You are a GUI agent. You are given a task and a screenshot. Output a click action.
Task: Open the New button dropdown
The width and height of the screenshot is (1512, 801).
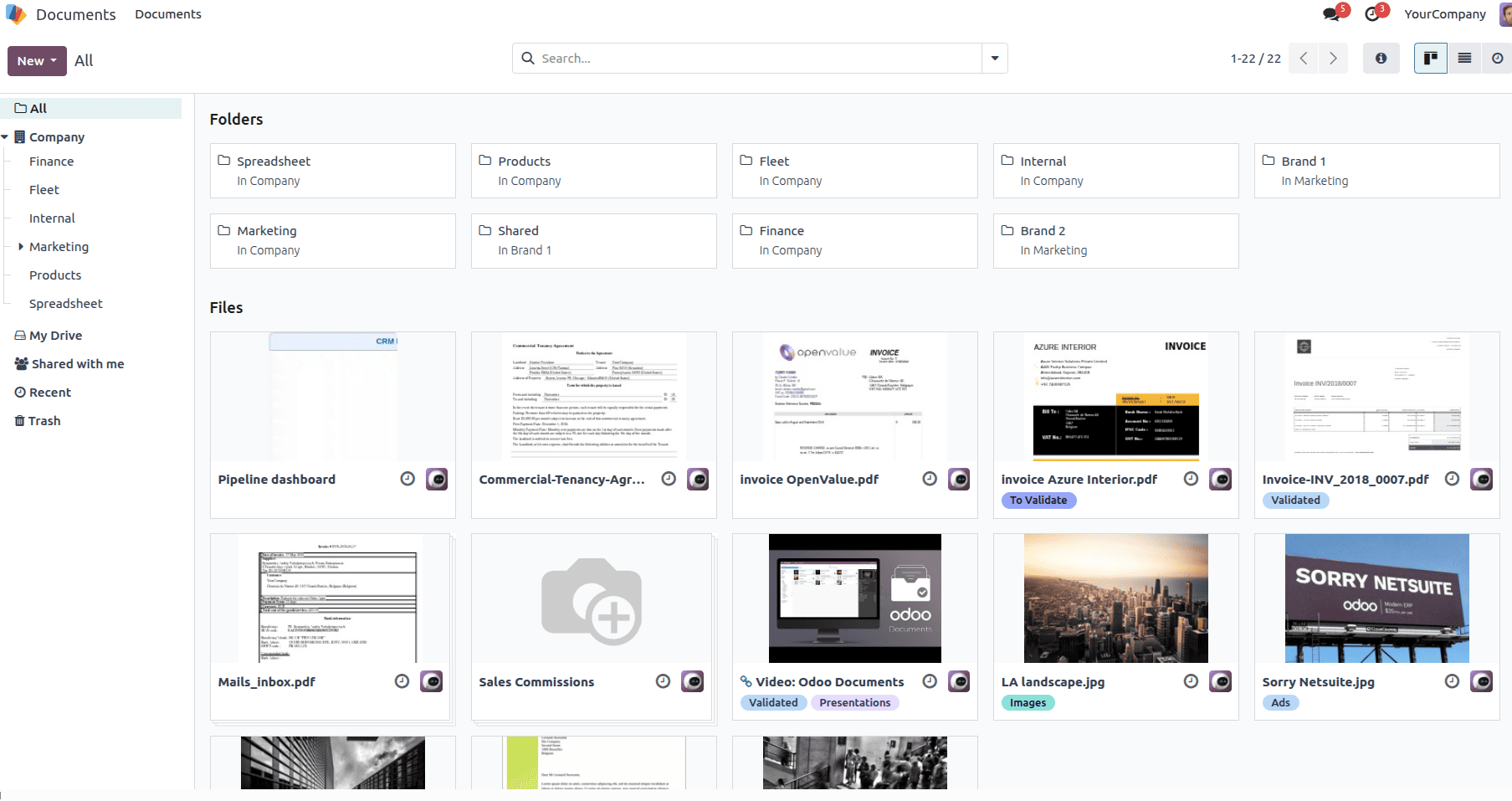(x=37, y=60)
